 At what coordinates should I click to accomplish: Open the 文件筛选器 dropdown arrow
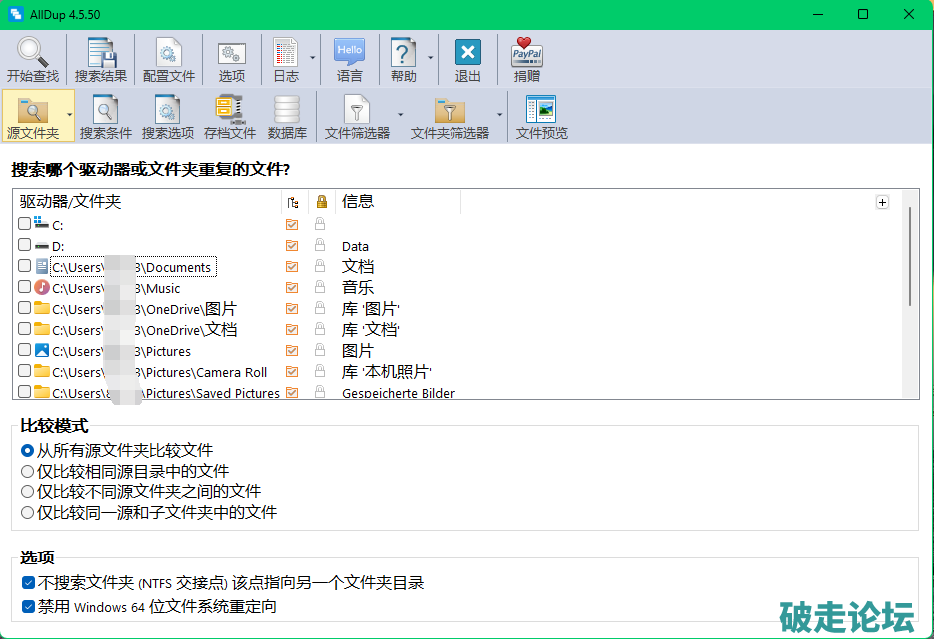pyautogui.click(x=400, y=114)
